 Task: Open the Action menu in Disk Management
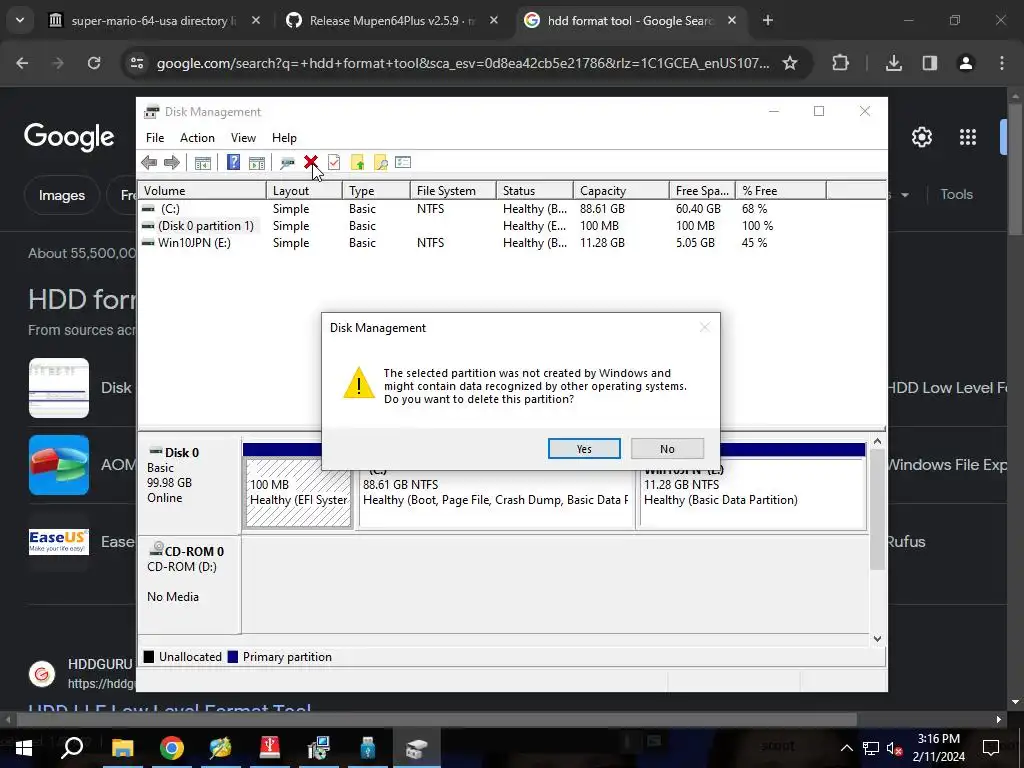[x=197, y=138]
